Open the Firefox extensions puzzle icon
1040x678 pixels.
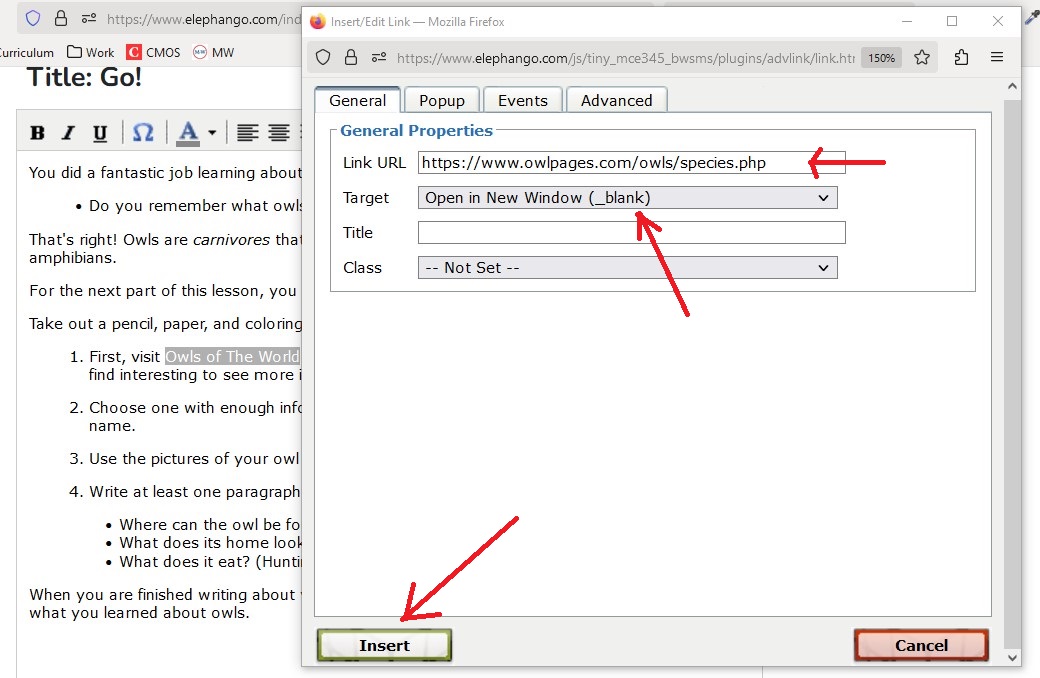pos(961,58)
